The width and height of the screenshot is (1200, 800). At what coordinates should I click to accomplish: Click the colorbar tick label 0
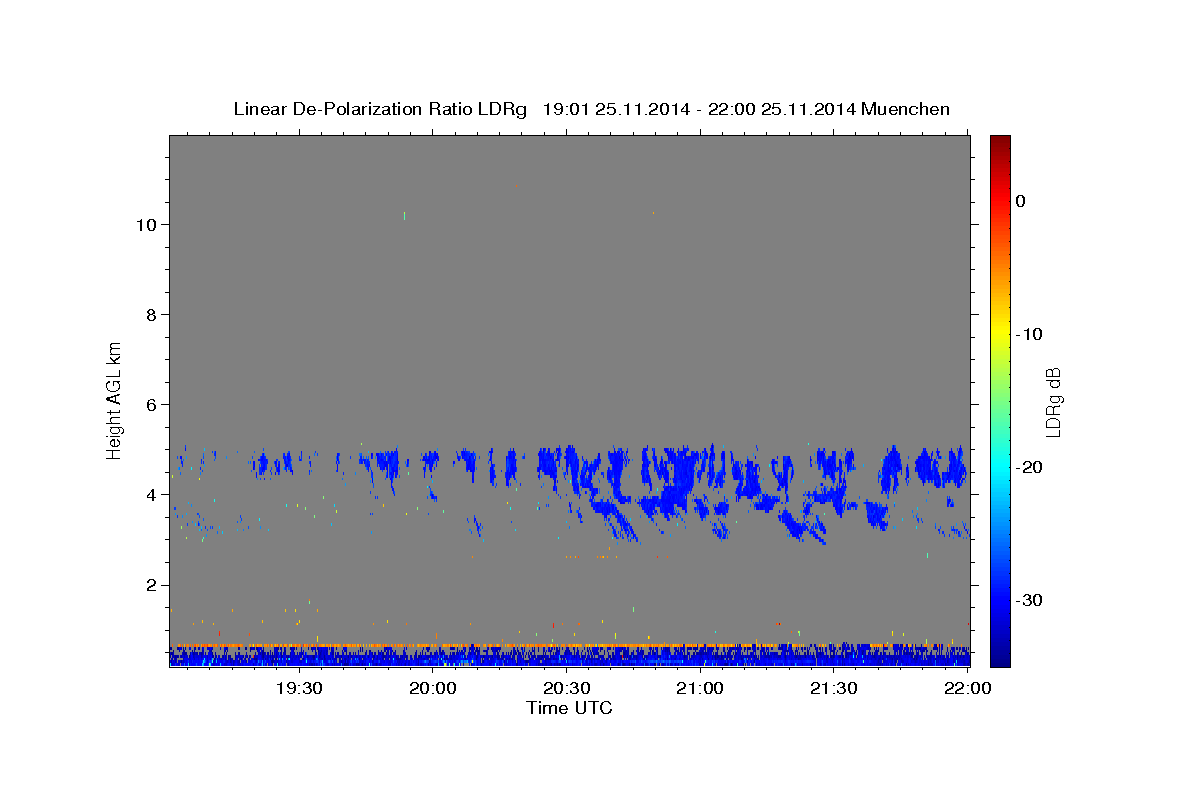click(1020, 201)
